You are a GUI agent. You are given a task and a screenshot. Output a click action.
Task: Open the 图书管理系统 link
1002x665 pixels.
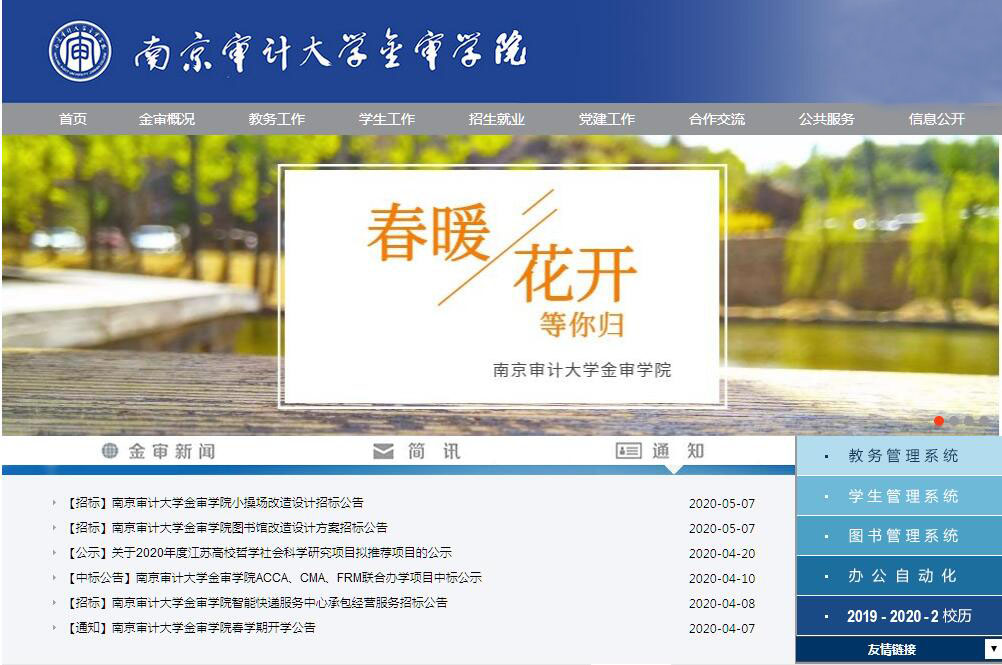pos(898,535)
